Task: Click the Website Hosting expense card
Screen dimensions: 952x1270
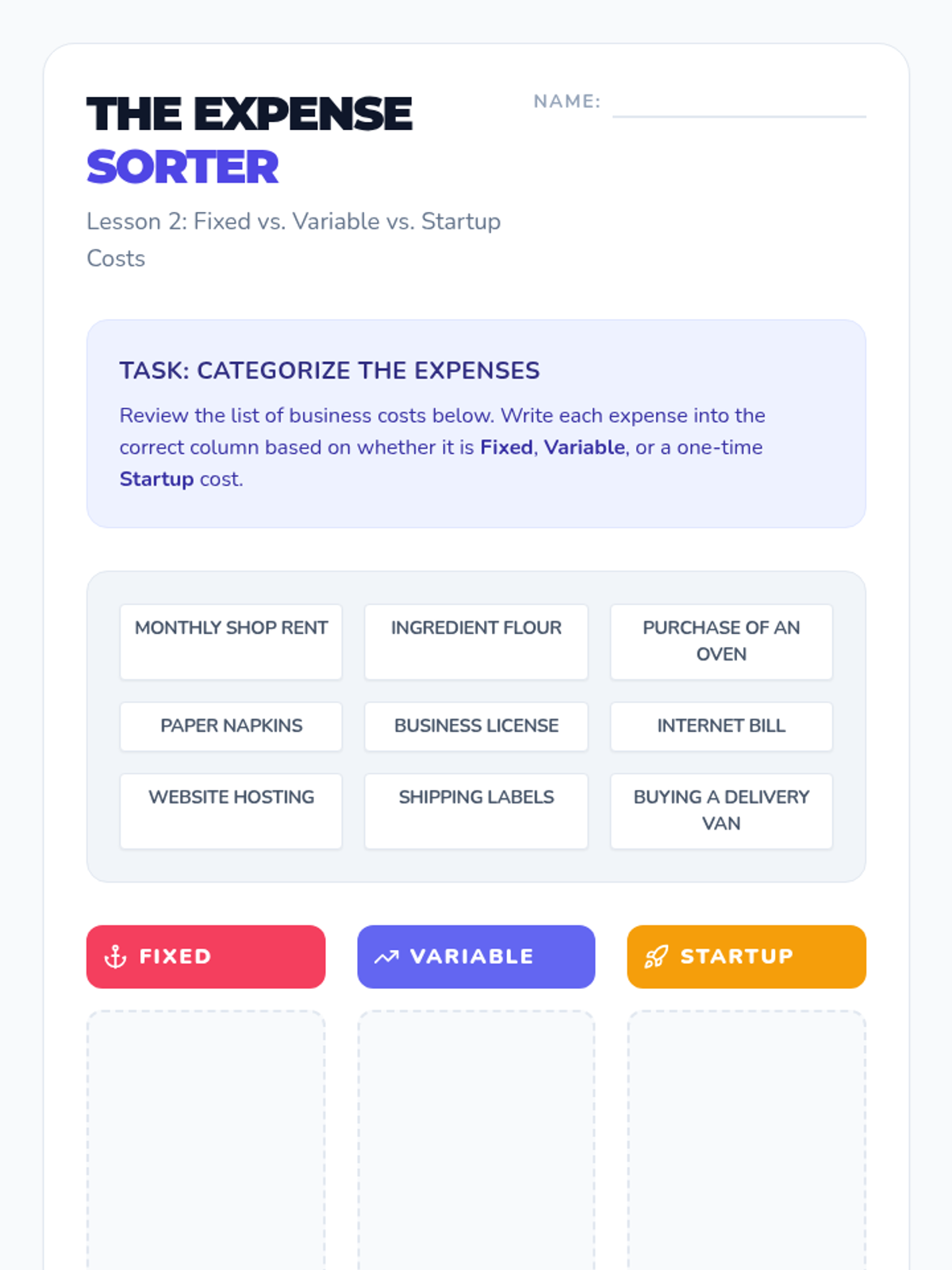Action: pos(231,811)
